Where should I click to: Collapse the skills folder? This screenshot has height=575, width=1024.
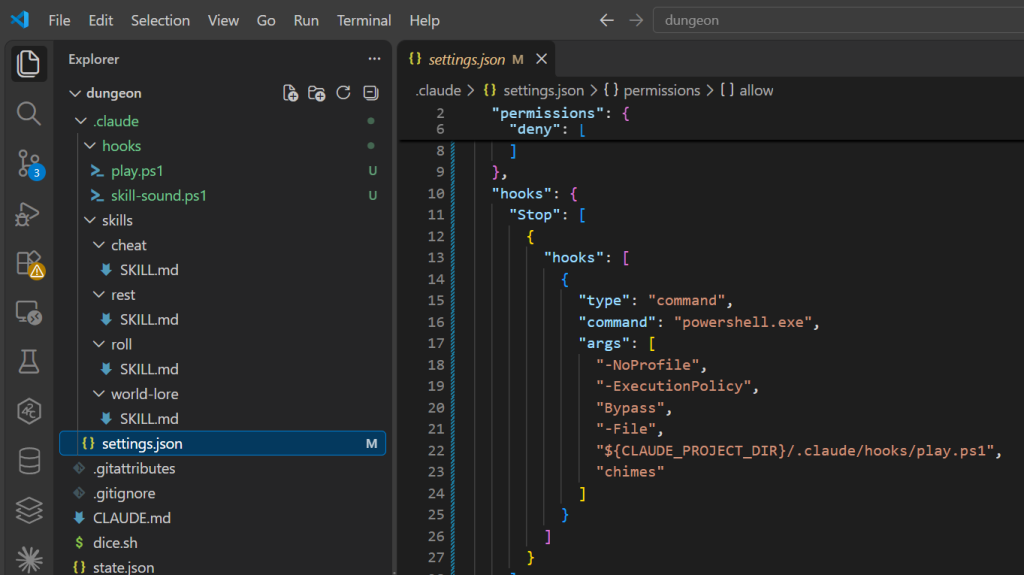click(89, 220)
